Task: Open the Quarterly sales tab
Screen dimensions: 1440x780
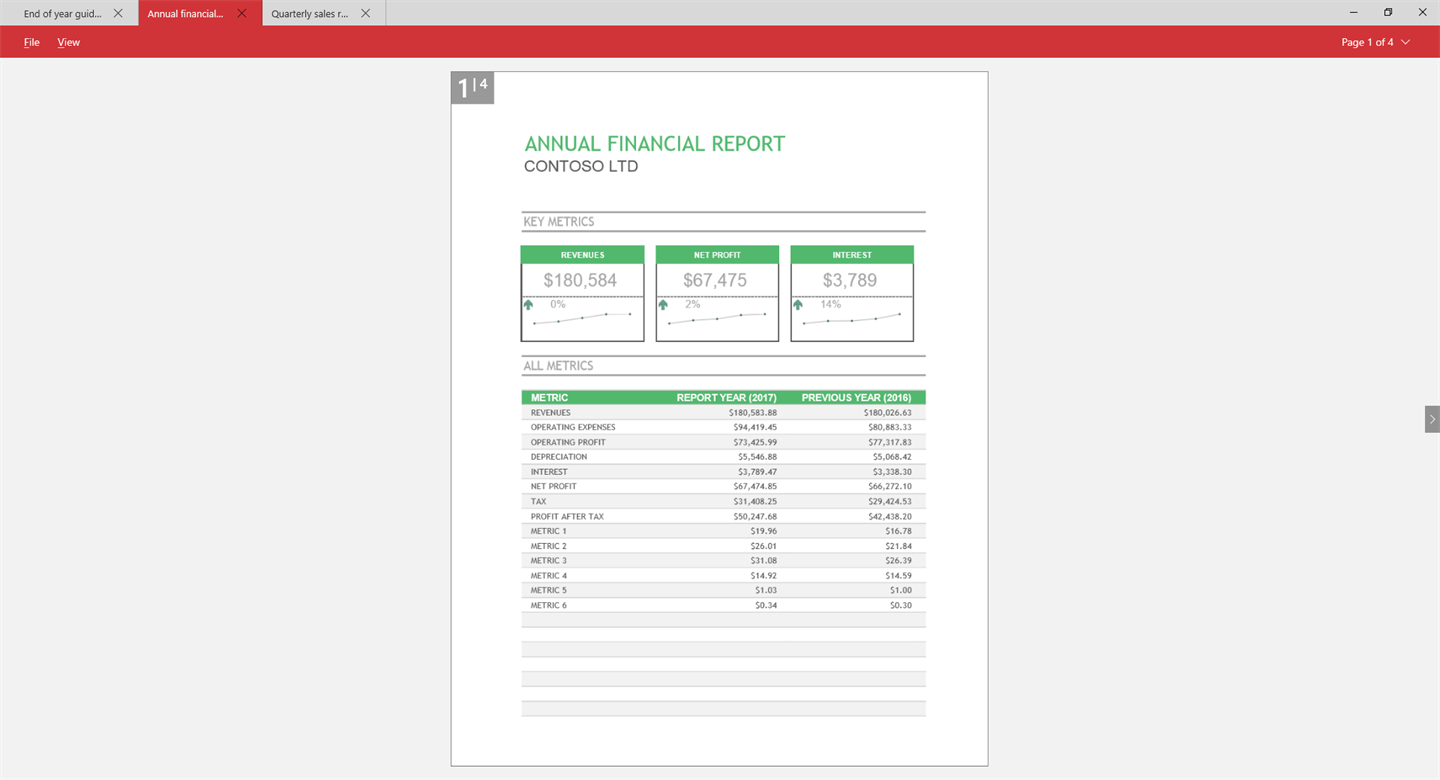Action: click(309, 13)
